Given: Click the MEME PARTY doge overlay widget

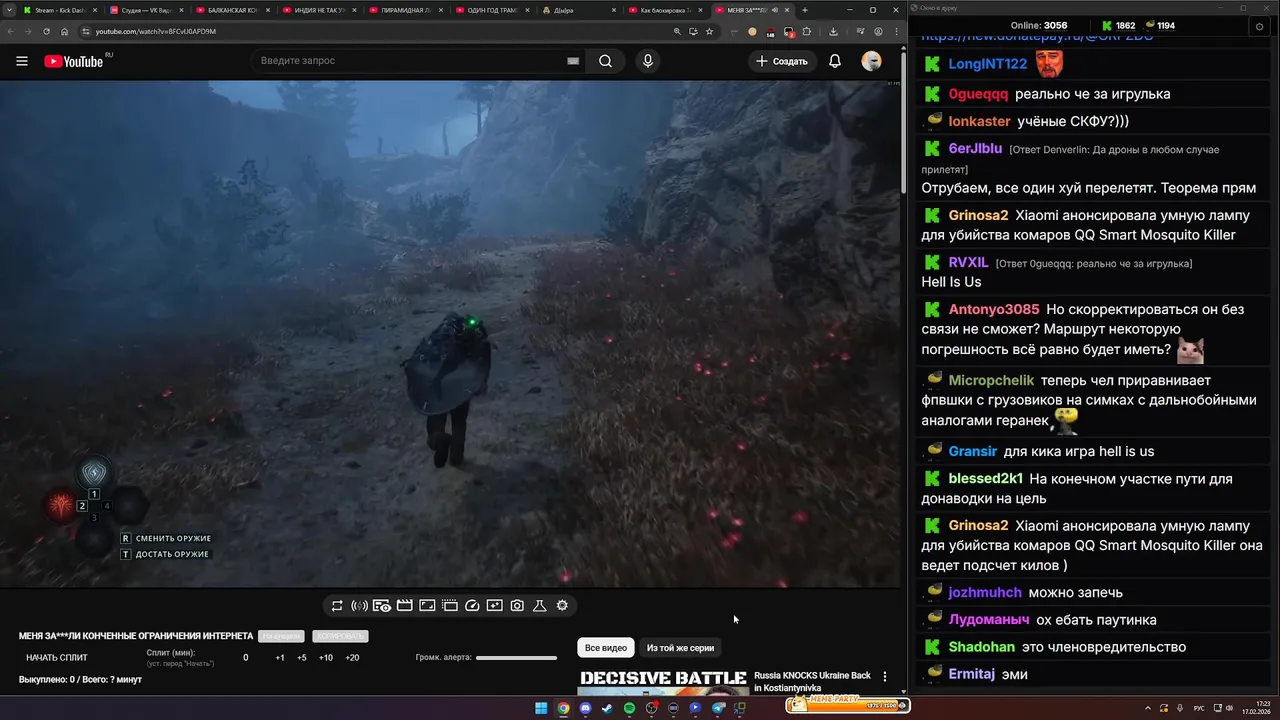Looking at the screenshot, I should 848,704.
